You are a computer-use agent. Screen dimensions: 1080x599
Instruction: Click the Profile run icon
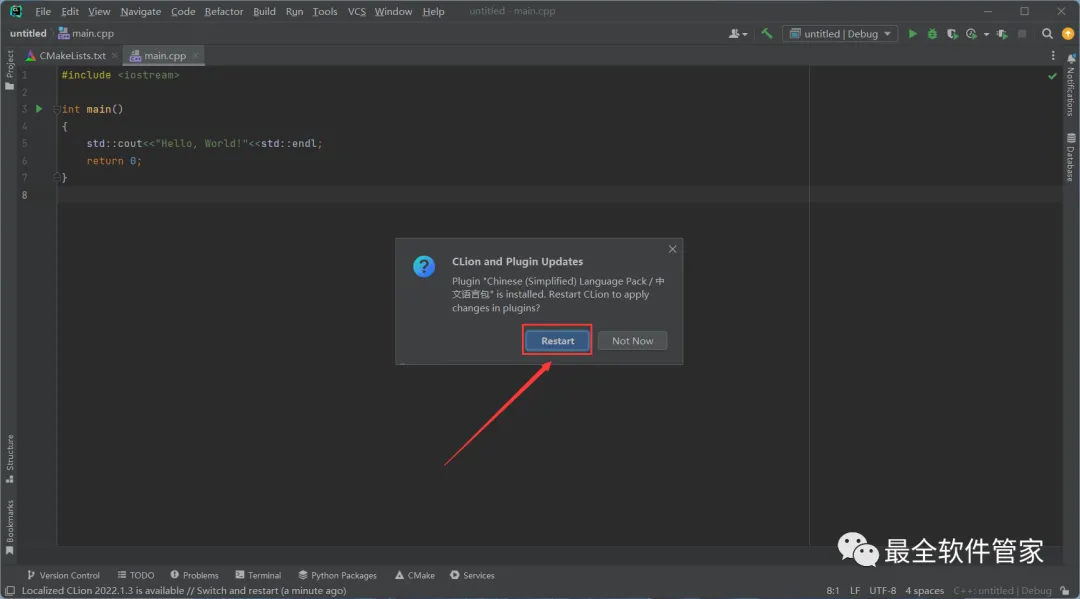click(972, 34)
